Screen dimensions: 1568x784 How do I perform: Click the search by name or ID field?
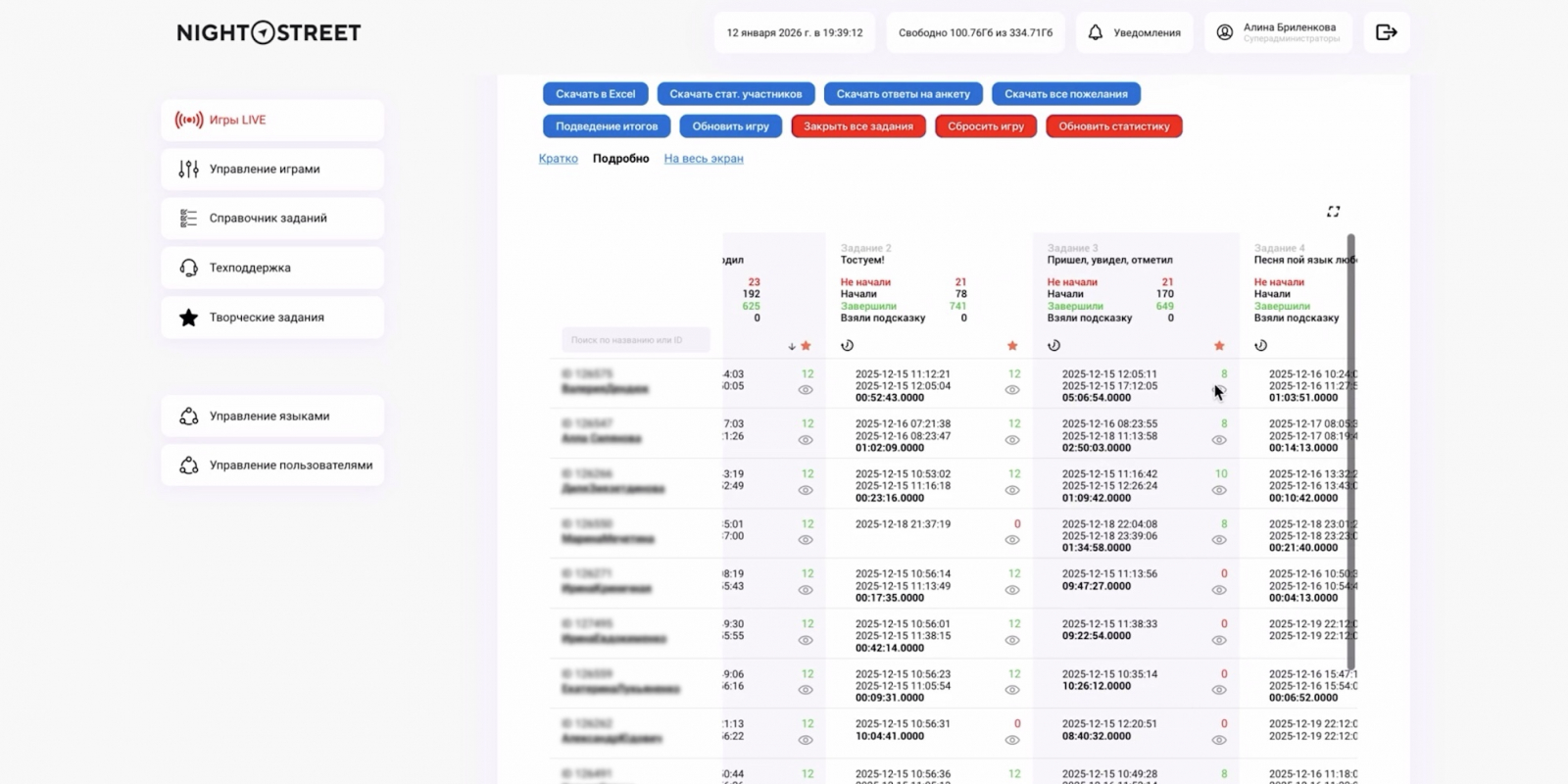[x=636, y=340]
